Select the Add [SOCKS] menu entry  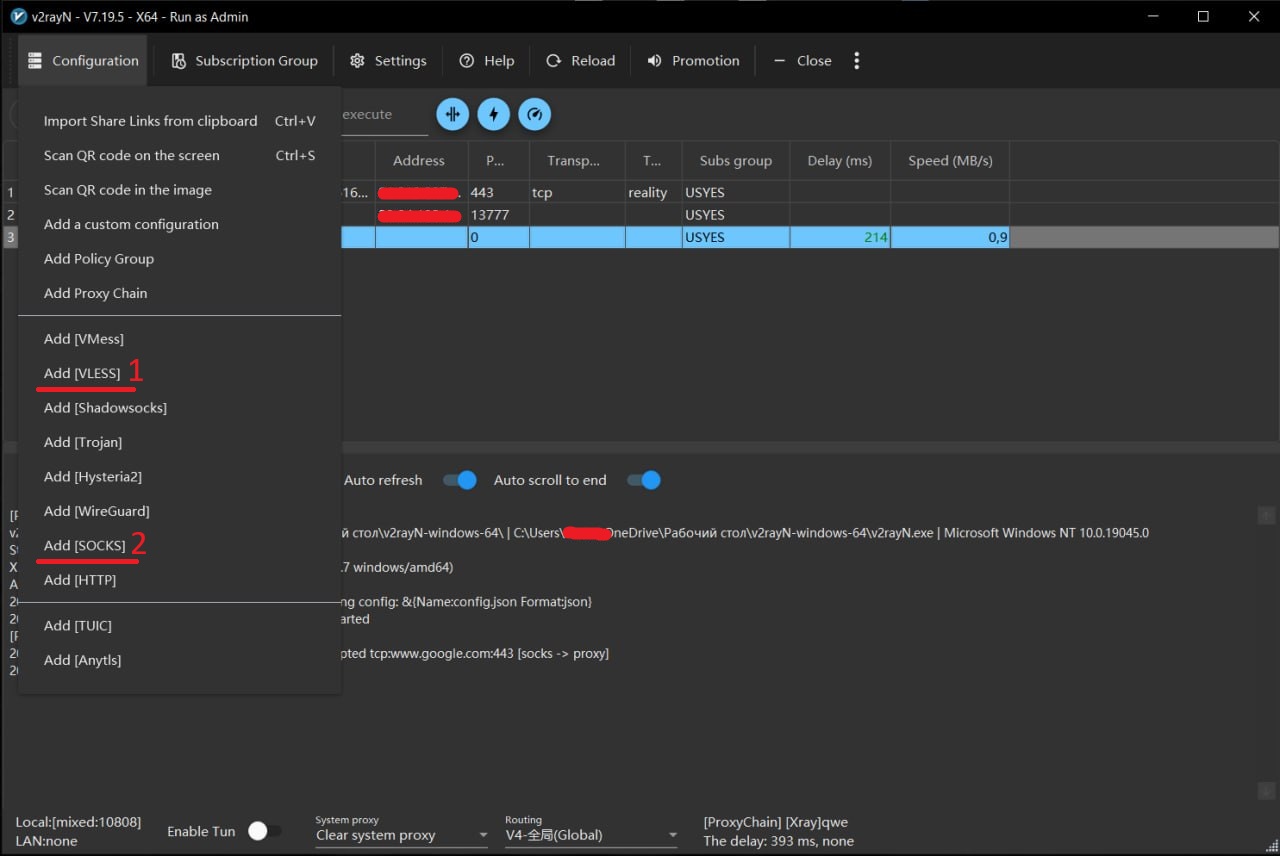[85, 545]
